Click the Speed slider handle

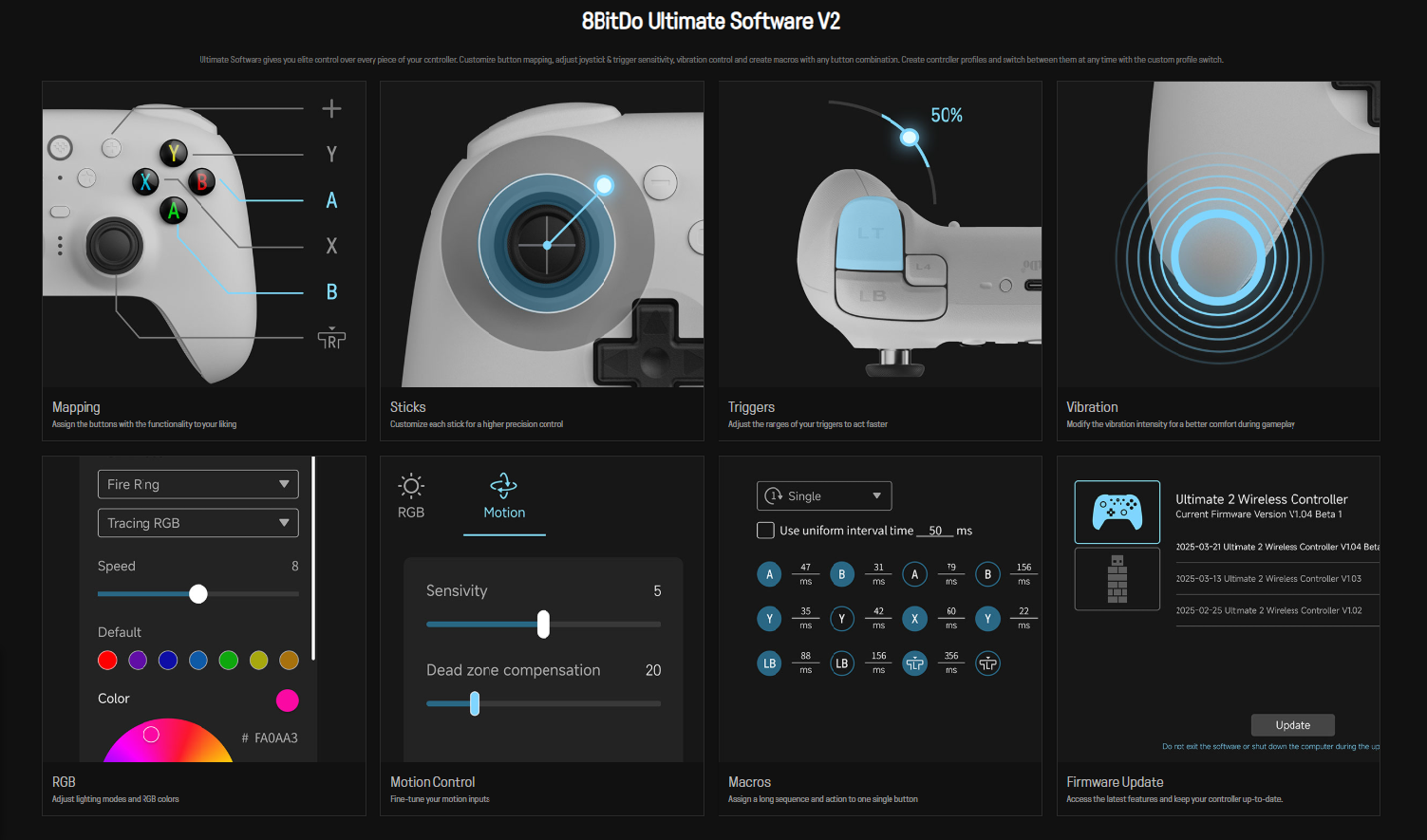coord(198,594)
